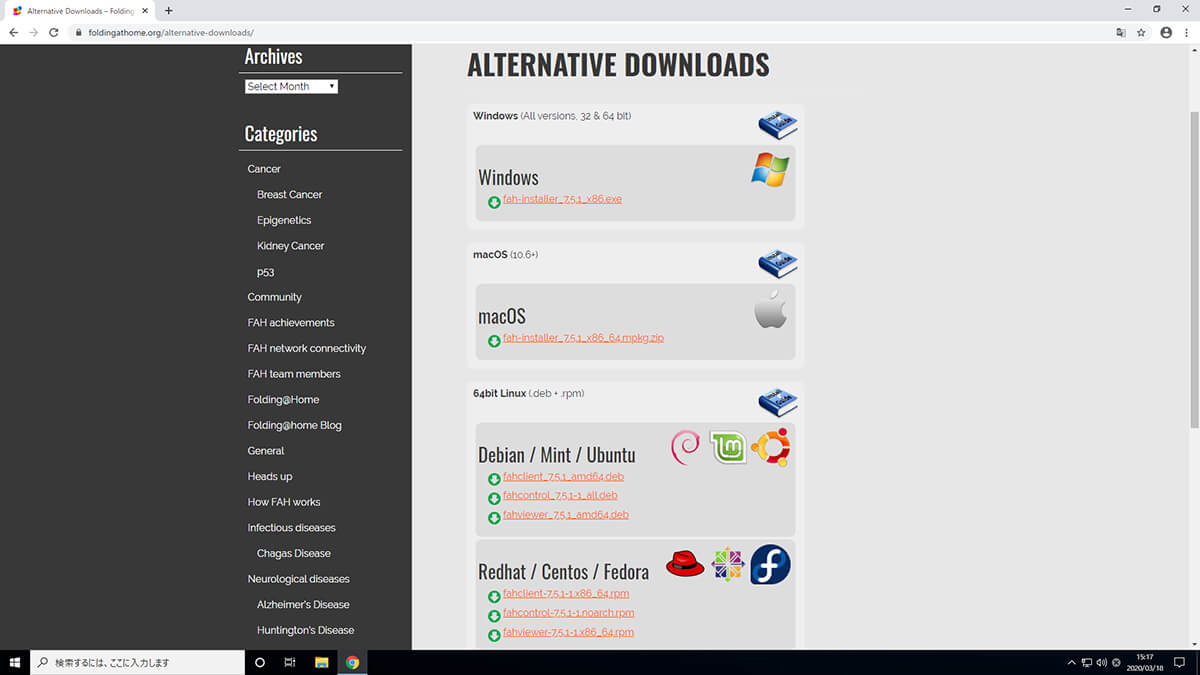Open the FAH team members category
The image size is (1200, 675).
click(294, 374)
